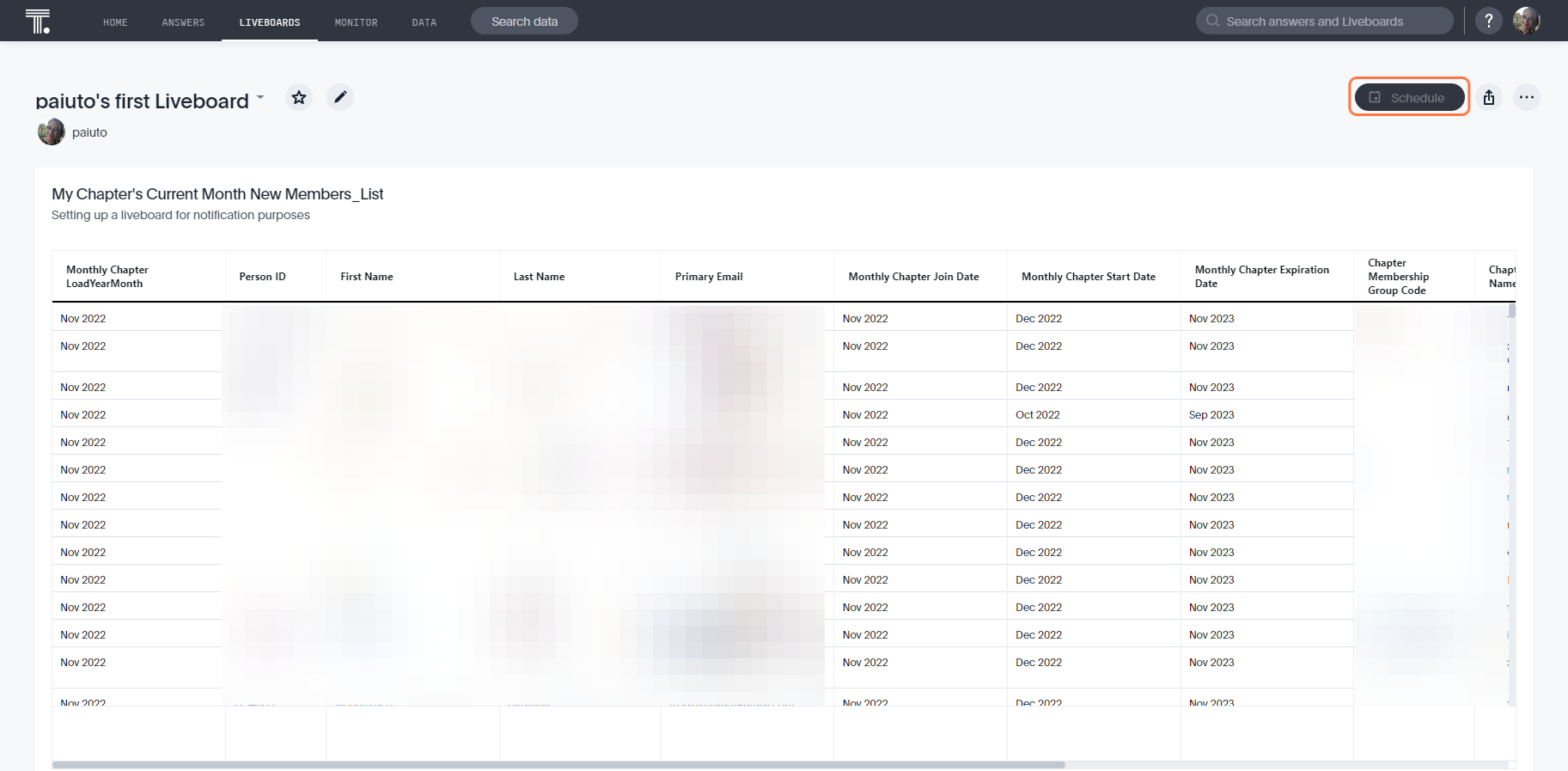Select the Liveboards tab

click(x=270, y=22)
